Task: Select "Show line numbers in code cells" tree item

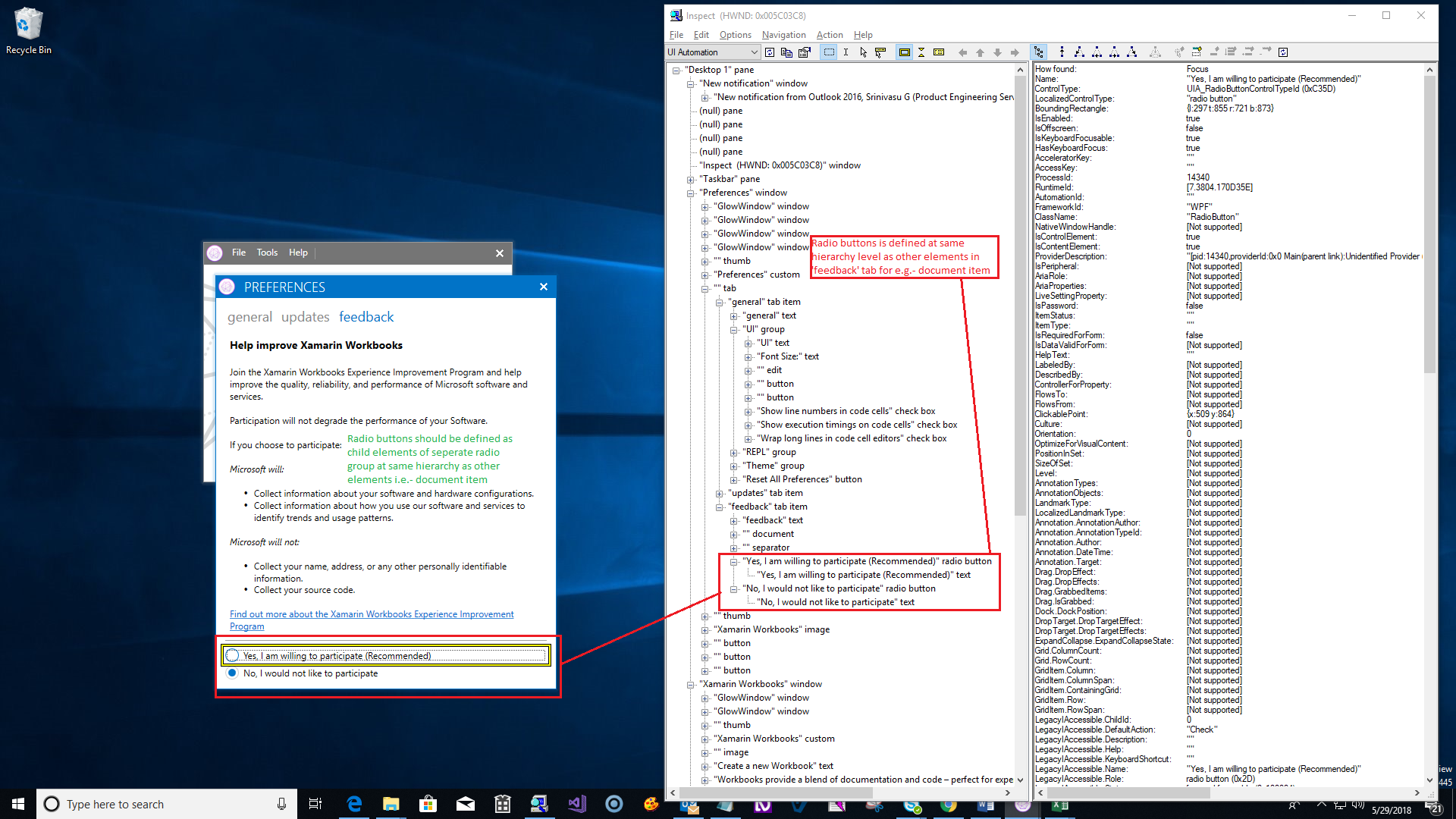Action: [x=846, y=411]
